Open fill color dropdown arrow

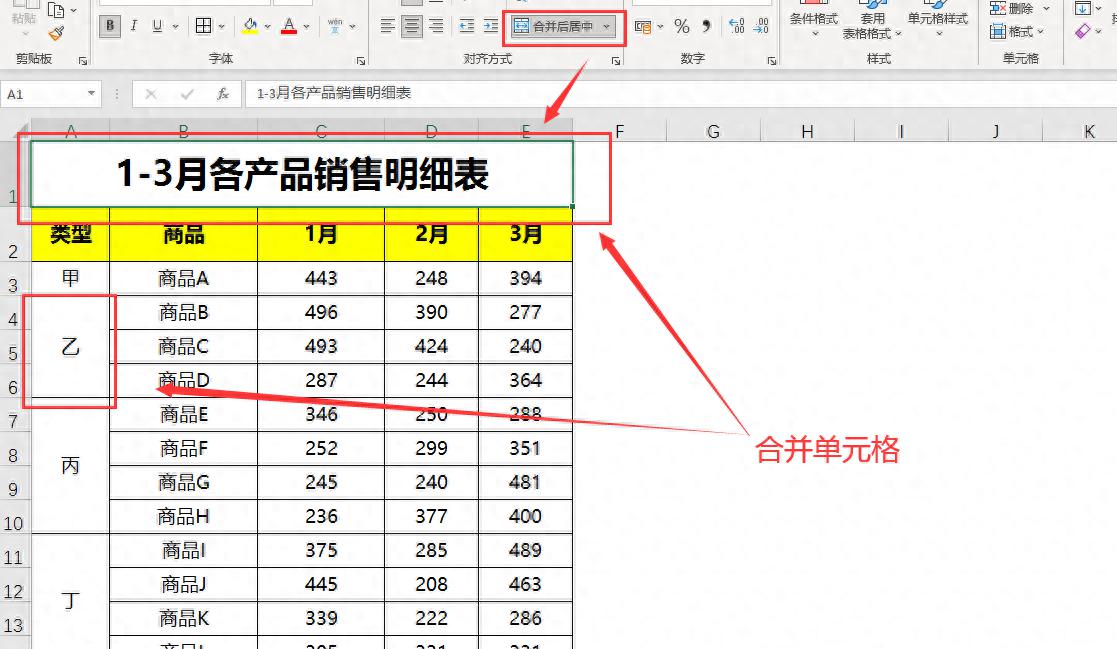point(268,26)
